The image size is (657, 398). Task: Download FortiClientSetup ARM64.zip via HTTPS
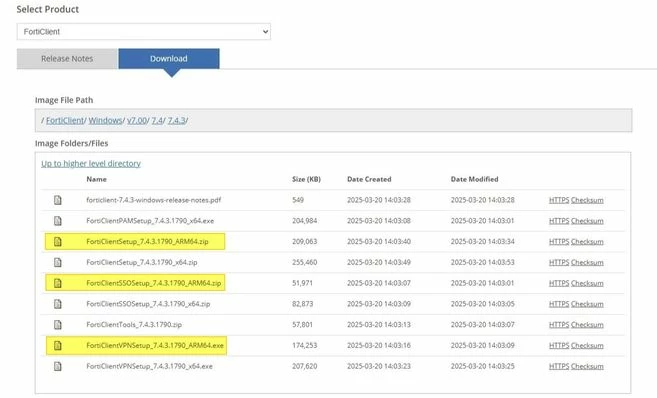click(x=559, y=242)
